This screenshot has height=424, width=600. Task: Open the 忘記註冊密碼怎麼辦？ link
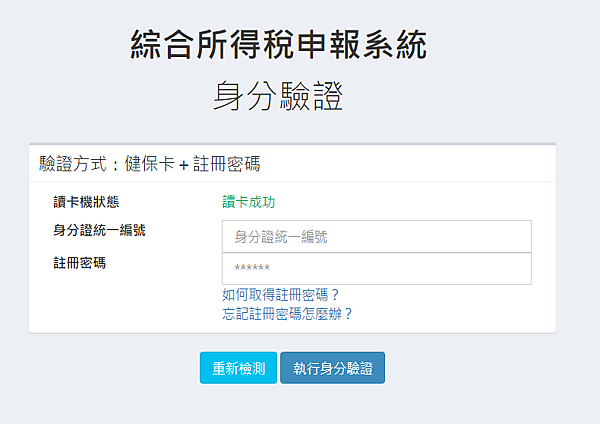click(287, 314)
